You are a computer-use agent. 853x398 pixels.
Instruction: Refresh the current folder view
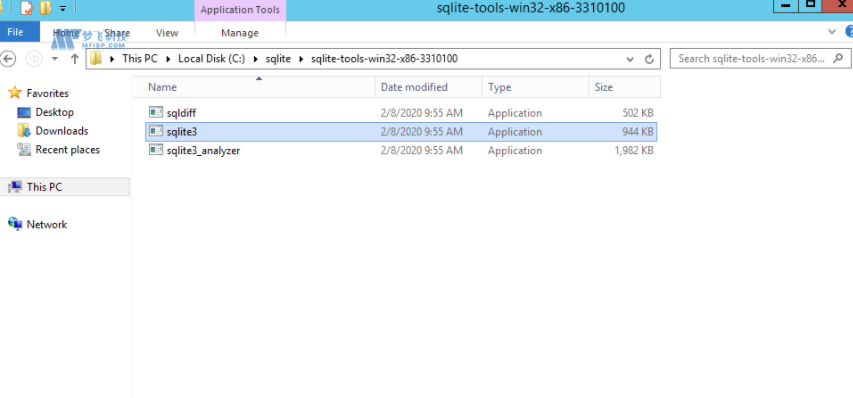[x=649, y=59]
